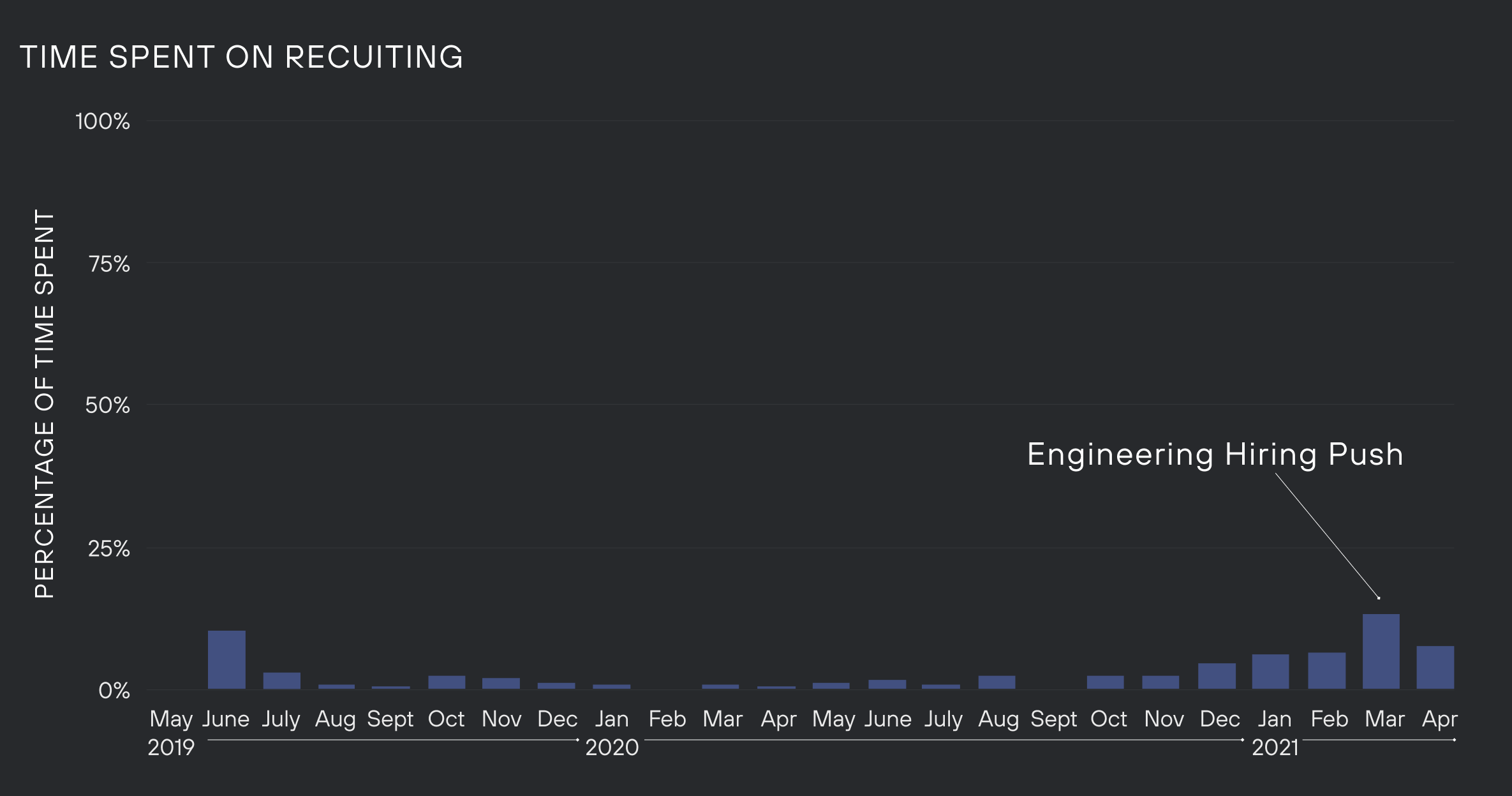
Task: Click the January 2021 bar
Action: tap(1270, 672)
